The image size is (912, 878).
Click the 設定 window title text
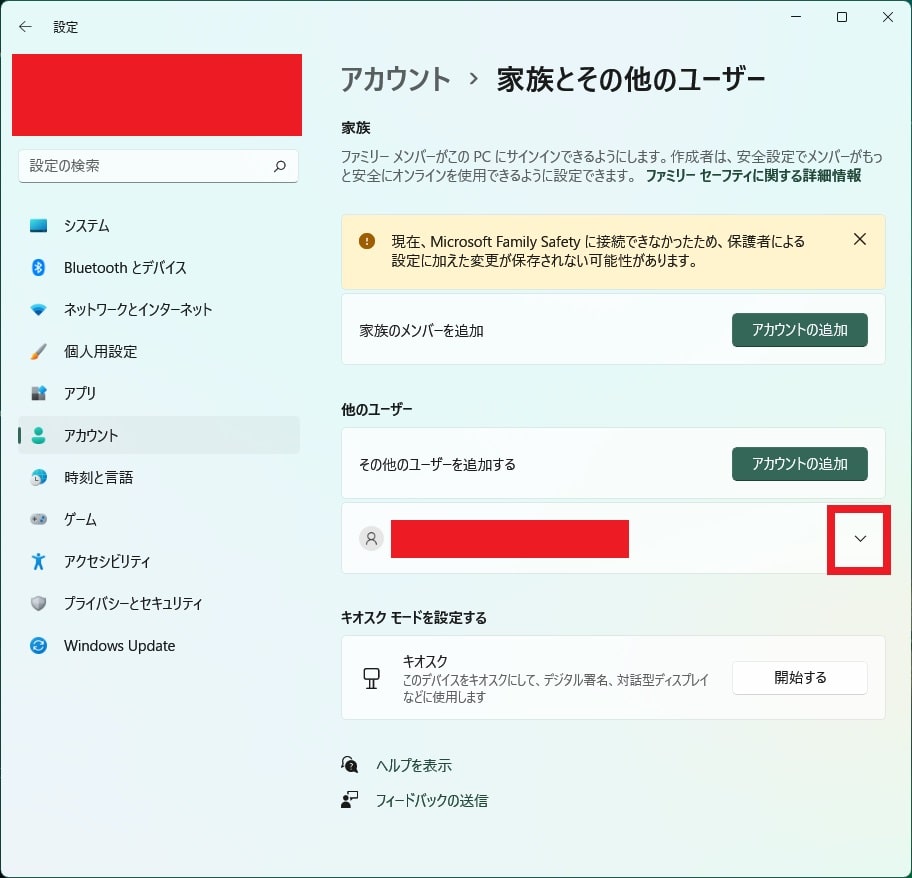[65, 27]
